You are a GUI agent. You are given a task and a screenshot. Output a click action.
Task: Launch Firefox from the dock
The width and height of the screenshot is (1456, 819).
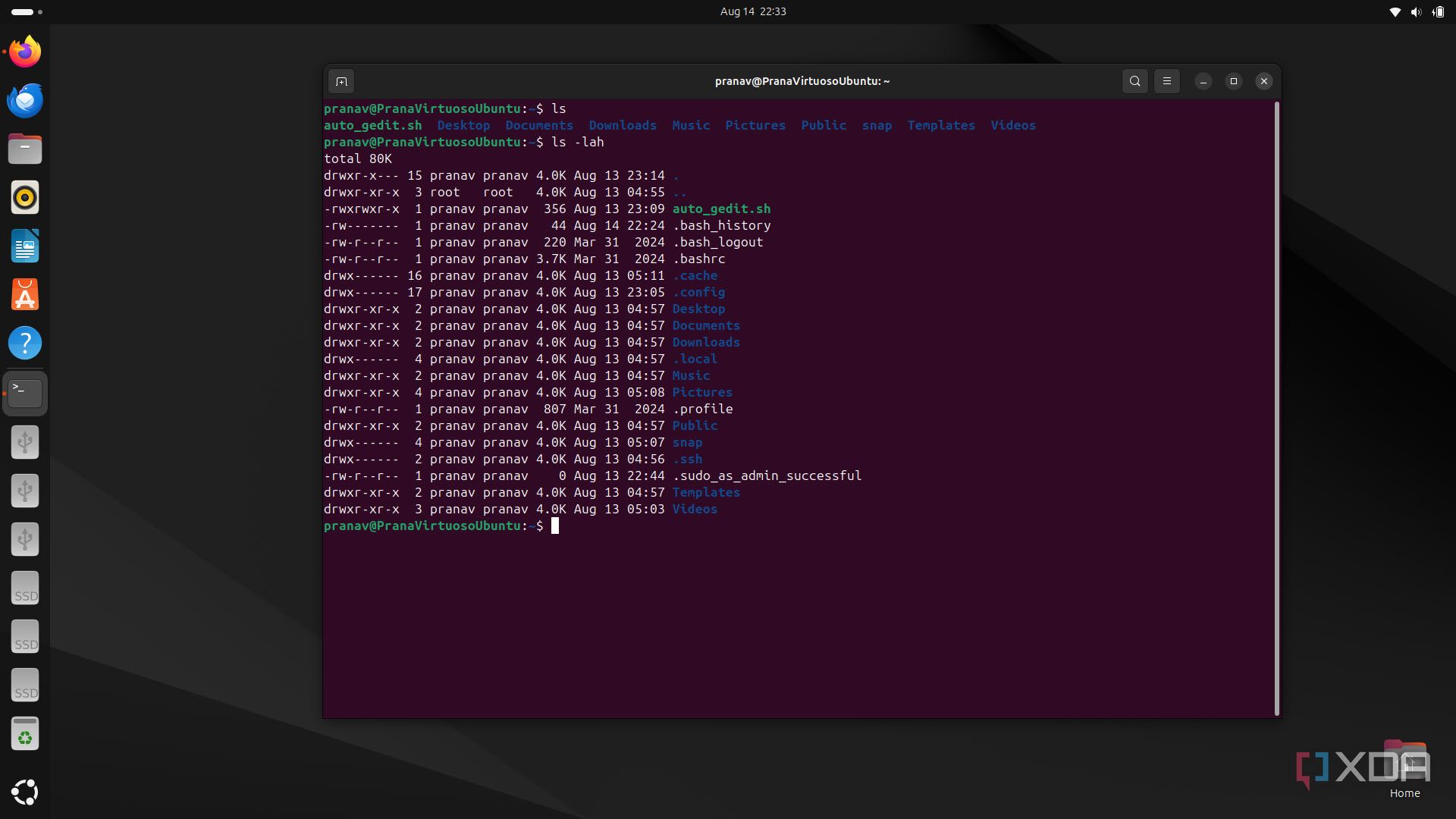click(25, 52)
